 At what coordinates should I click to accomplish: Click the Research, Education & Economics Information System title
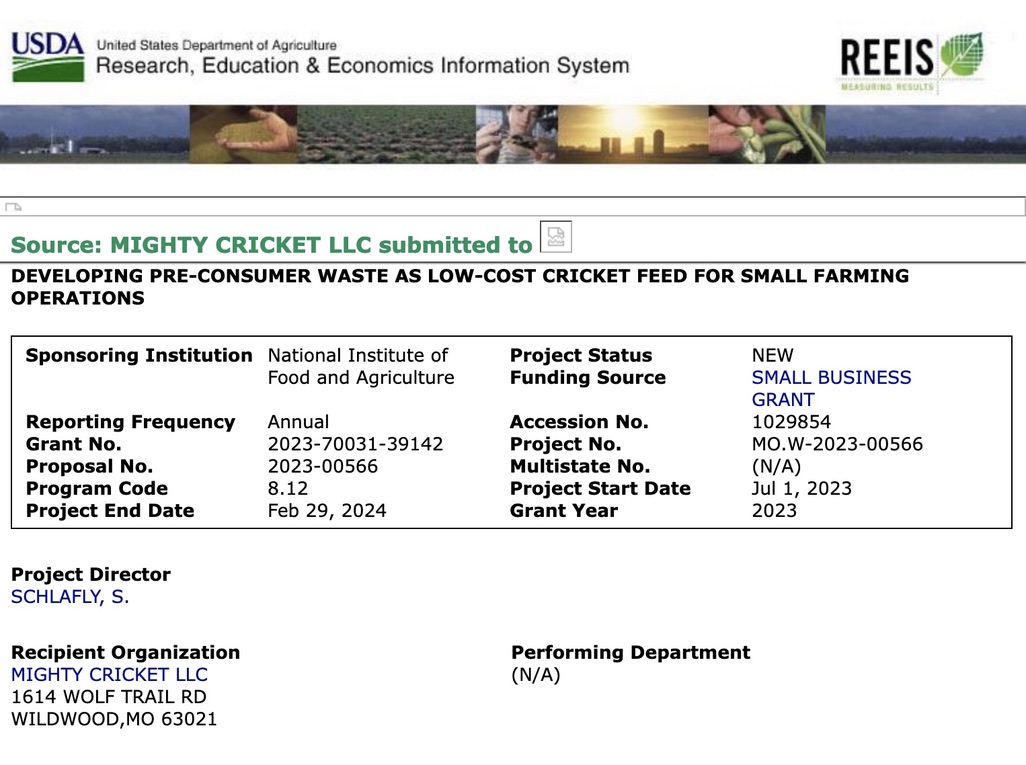[362, 66]
